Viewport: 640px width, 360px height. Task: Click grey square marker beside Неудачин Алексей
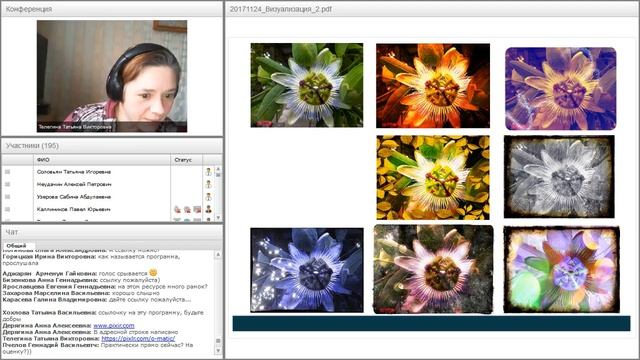click(x=7, y=184)
